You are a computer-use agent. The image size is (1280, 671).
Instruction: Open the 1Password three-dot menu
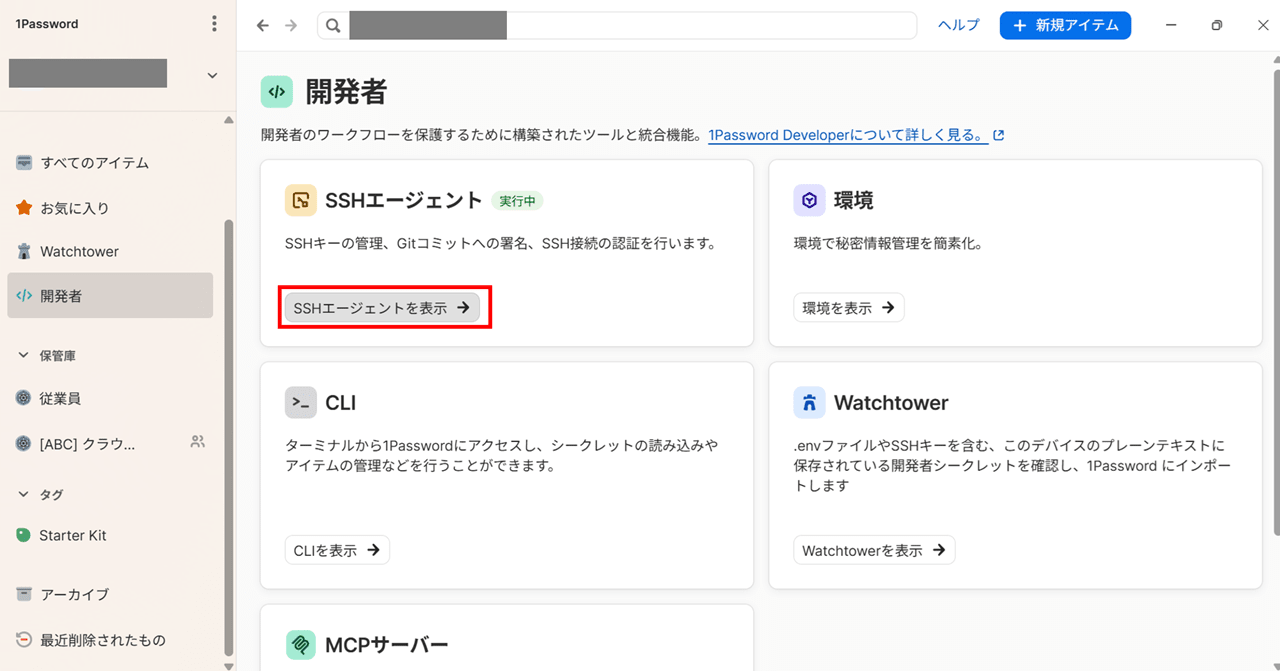(213, 24)
